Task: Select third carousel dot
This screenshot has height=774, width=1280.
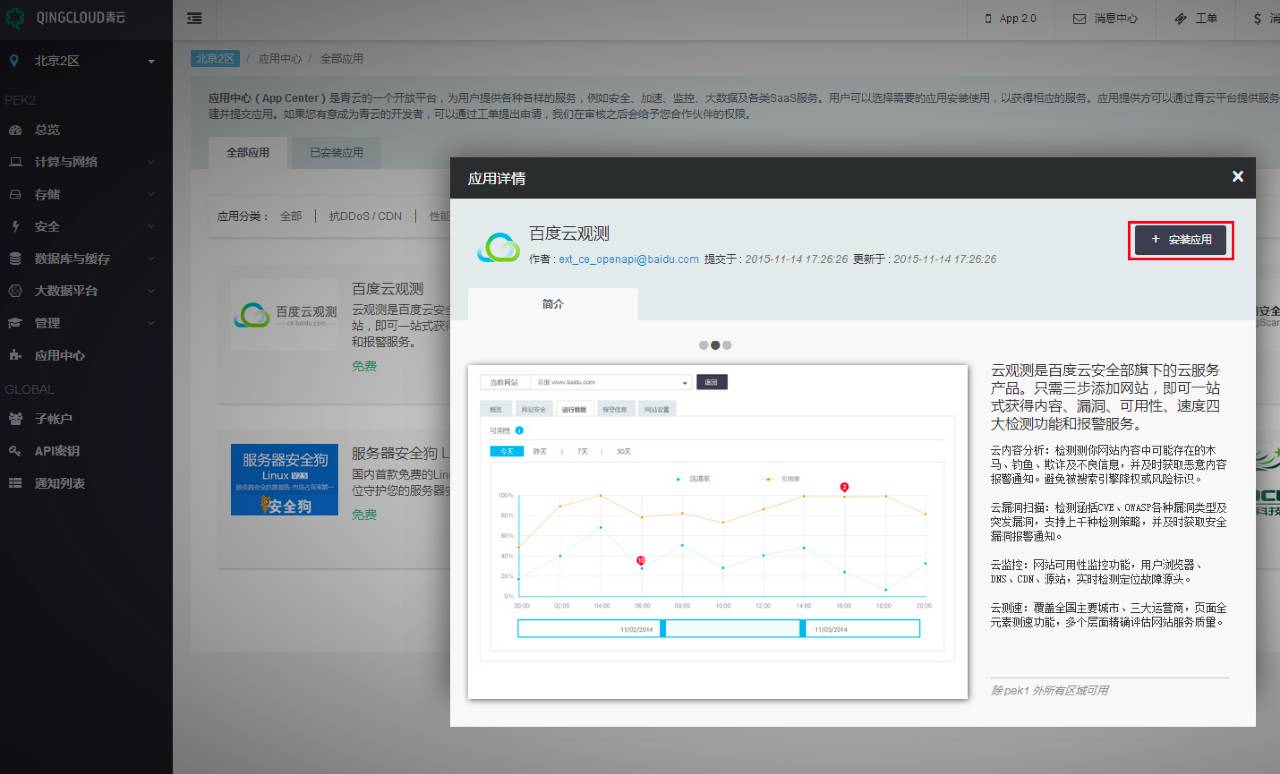Action: pyautogui.click(x=727, y=345)
